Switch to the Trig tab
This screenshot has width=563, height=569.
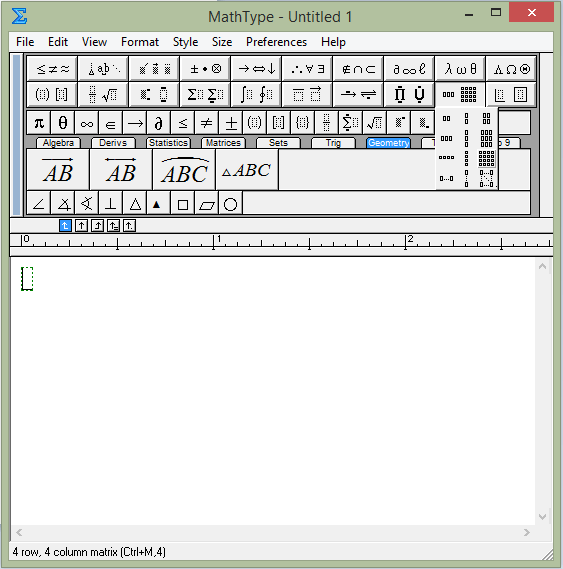tap(333, 143)
